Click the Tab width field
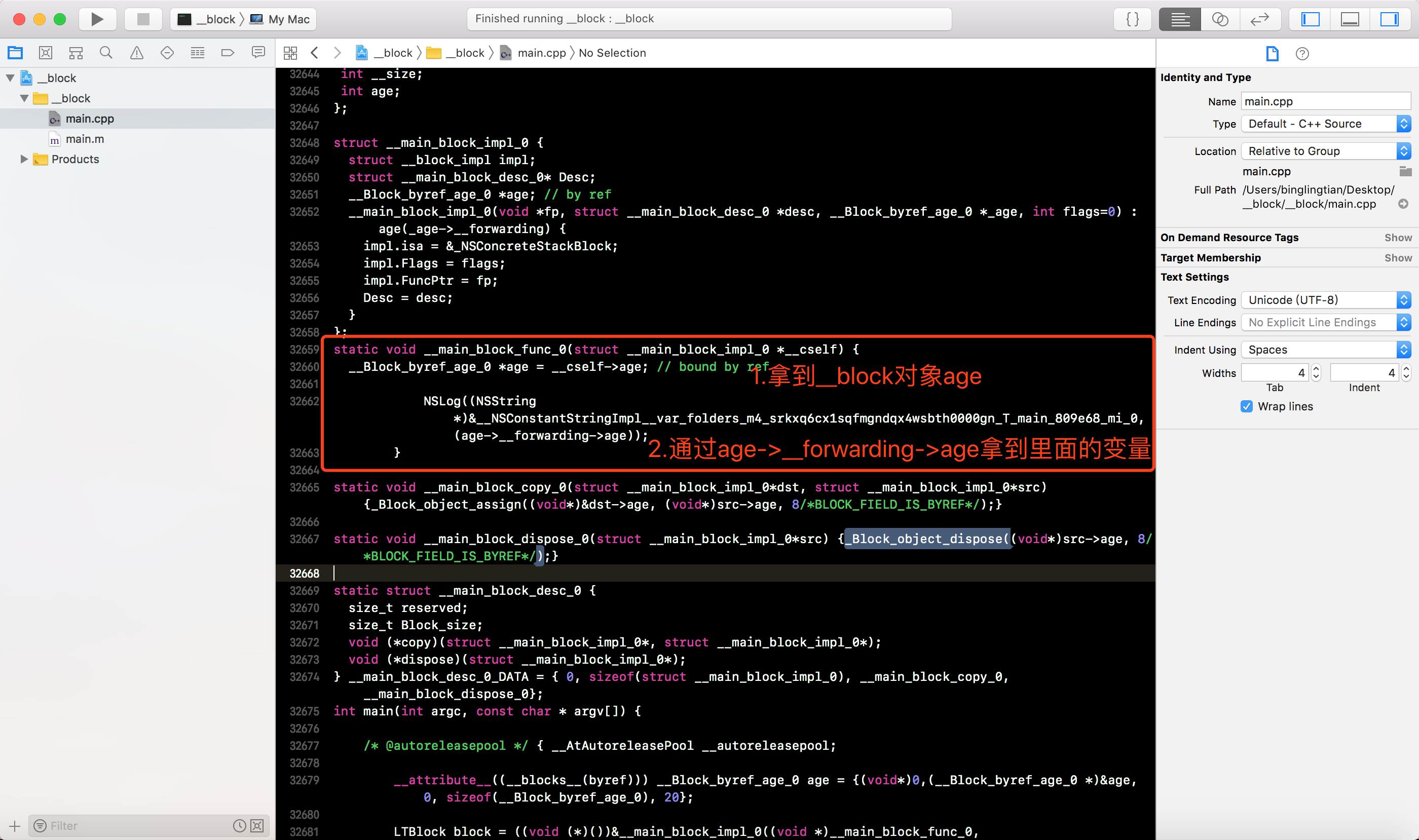The image size is (1419, 840). pyautogui.click(x=1275, y=373)
